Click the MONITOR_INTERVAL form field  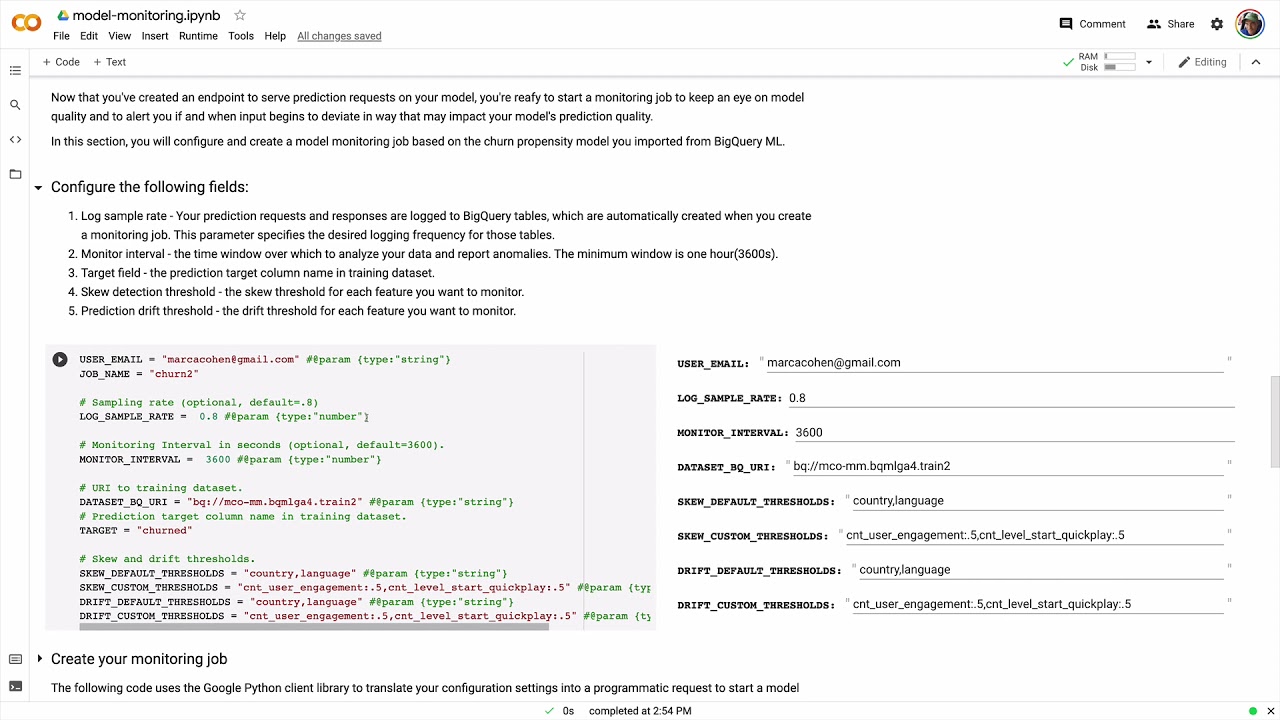tap(1014, 433)
